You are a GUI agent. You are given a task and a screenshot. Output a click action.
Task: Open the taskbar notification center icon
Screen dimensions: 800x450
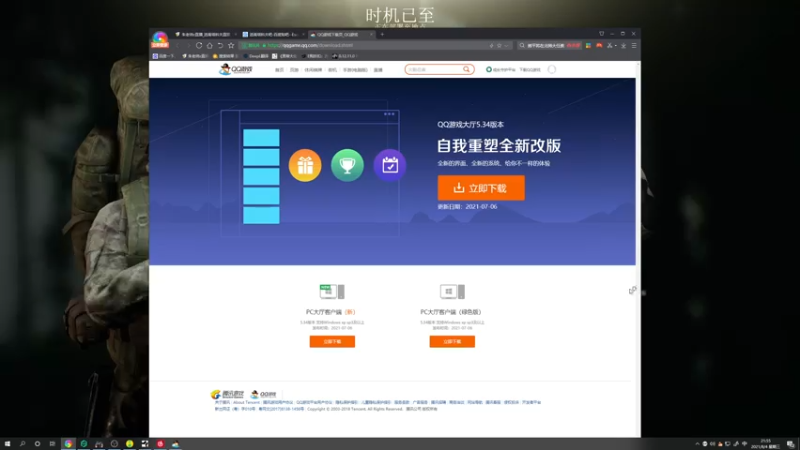790,444
